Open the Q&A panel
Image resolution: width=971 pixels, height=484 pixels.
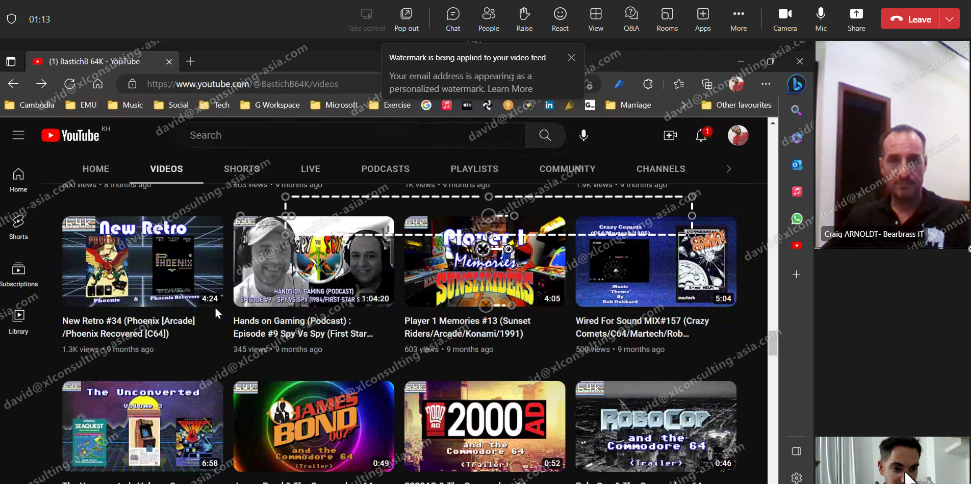[x=631, y=19]
